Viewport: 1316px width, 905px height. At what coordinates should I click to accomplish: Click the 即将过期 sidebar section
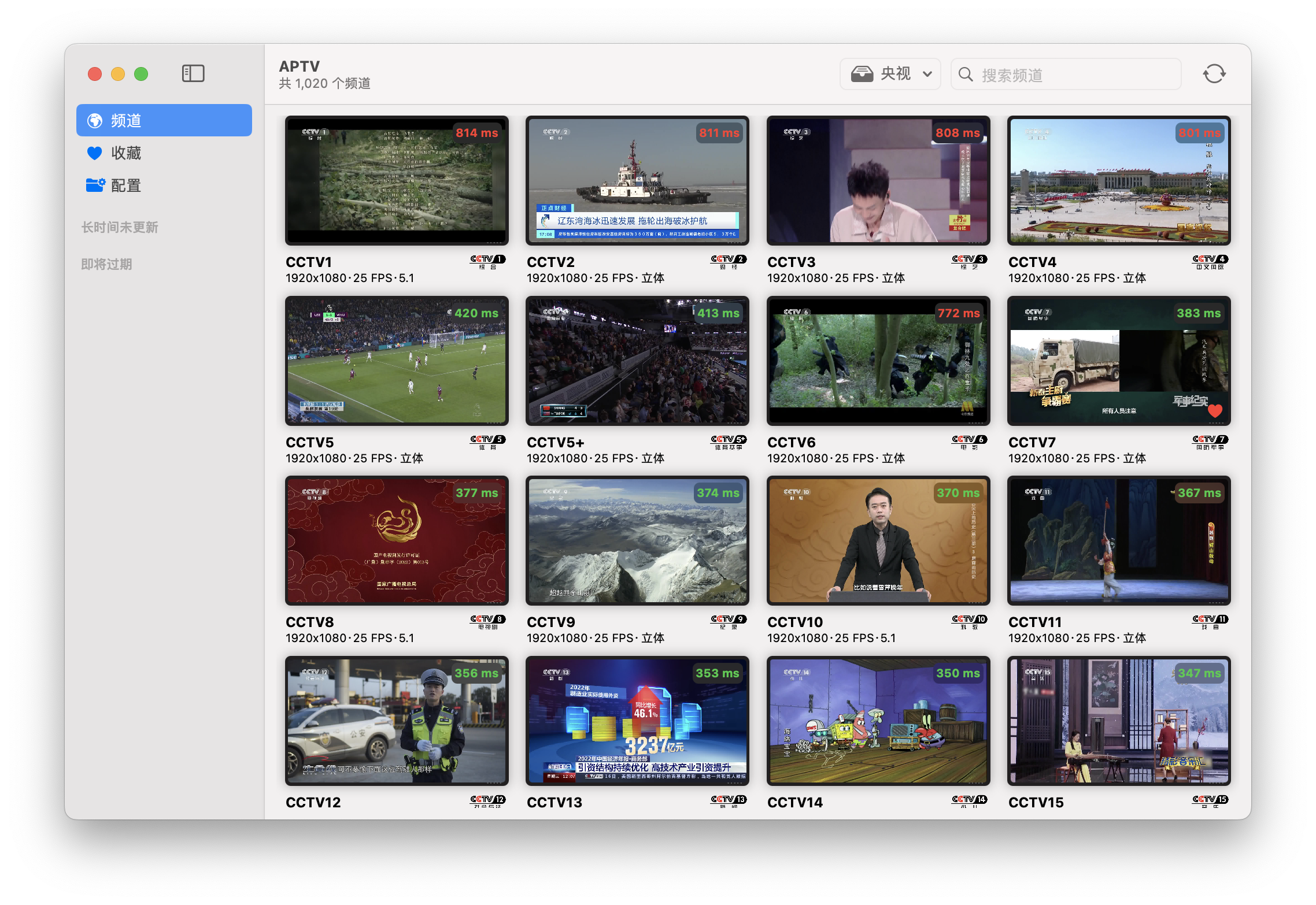coord(107,264)
